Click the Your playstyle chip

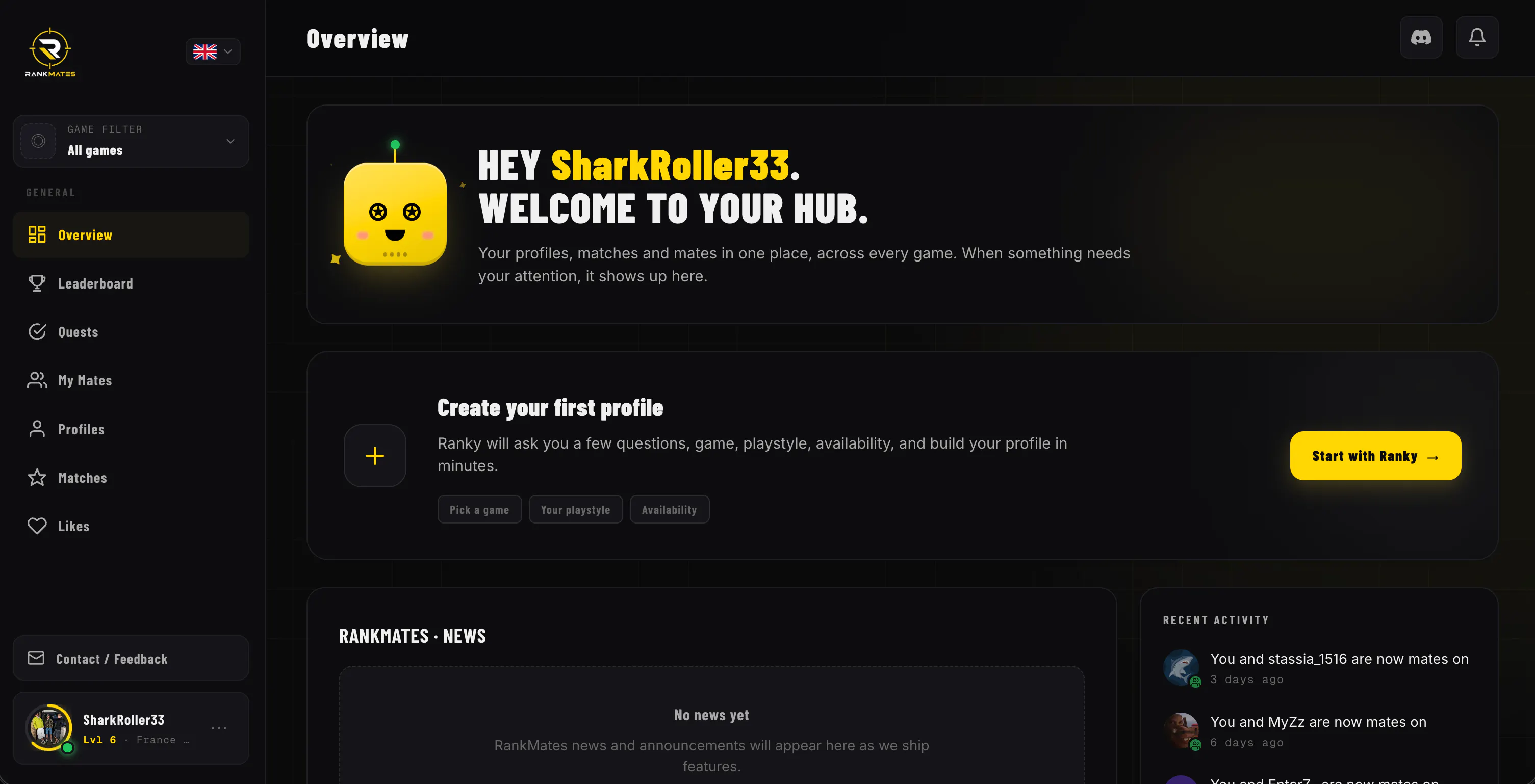coord(575,510)
